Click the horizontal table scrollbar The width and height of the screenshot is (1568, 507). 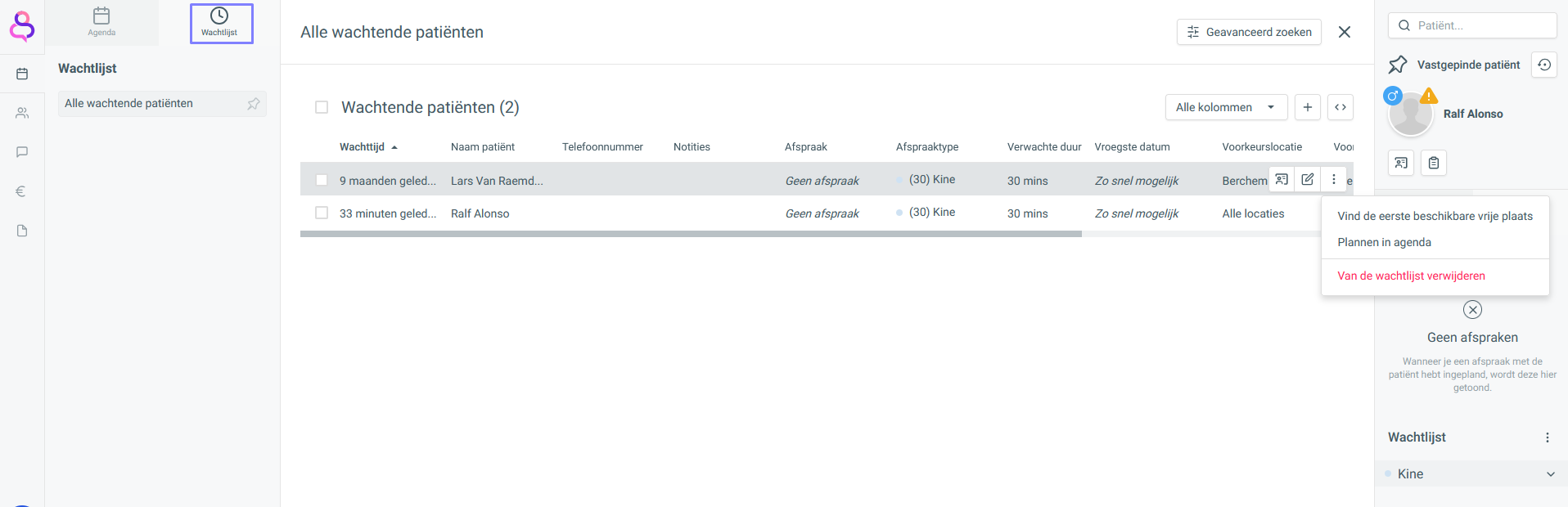click(x=691, y=234)
